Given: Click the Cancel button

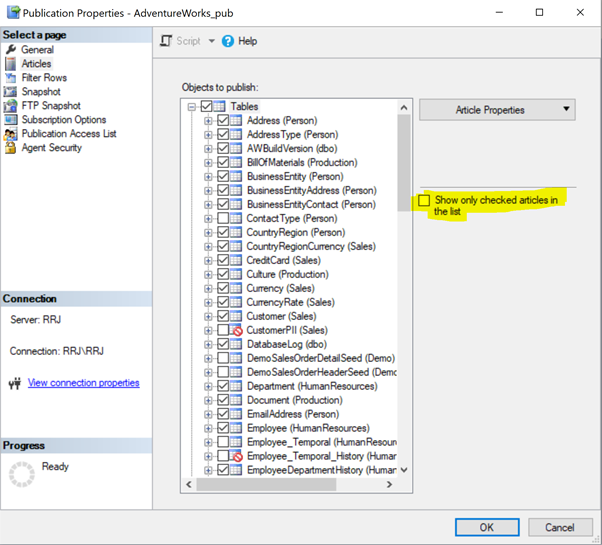Looking at the screenshot, I should pos(560,527).
